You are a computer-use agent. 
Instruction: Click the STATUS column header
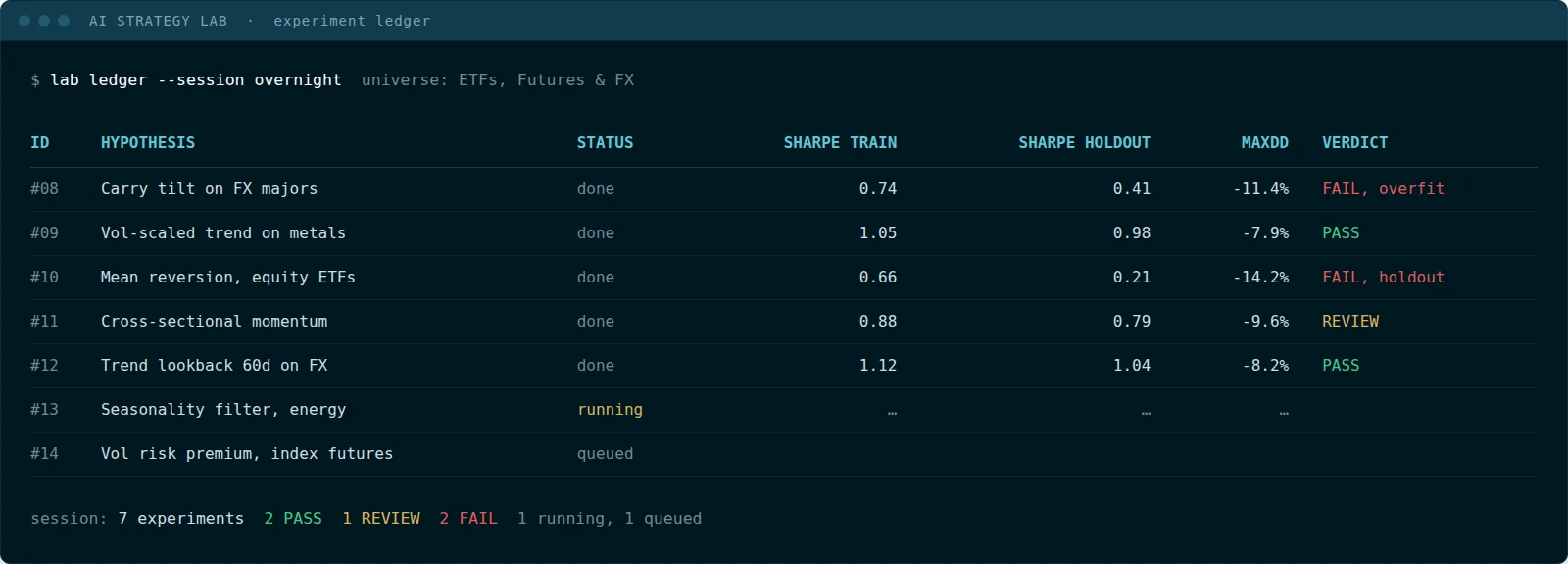[605, 143]
